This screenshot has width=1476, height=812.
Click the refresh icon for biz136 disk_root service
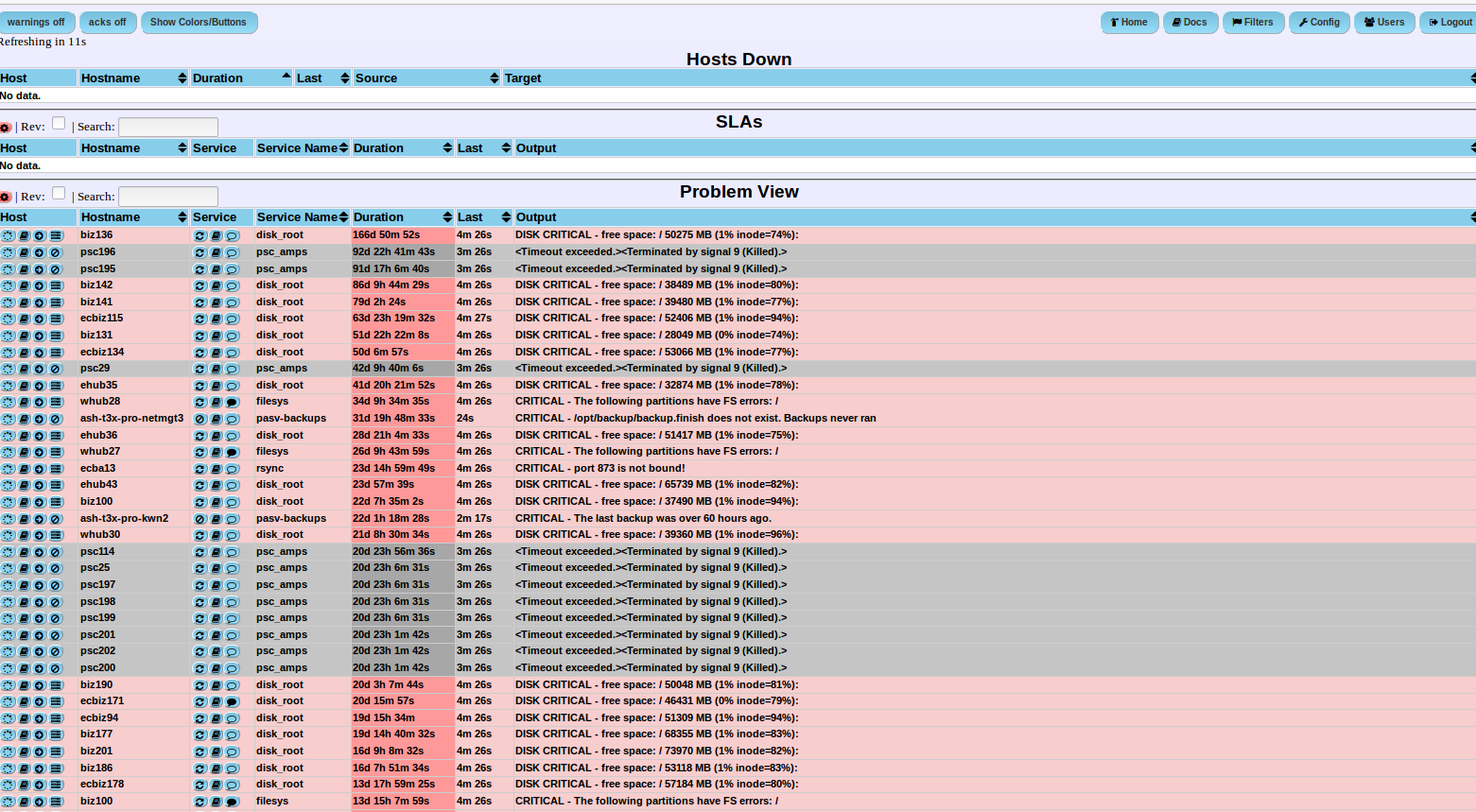(x=200, y=236)
